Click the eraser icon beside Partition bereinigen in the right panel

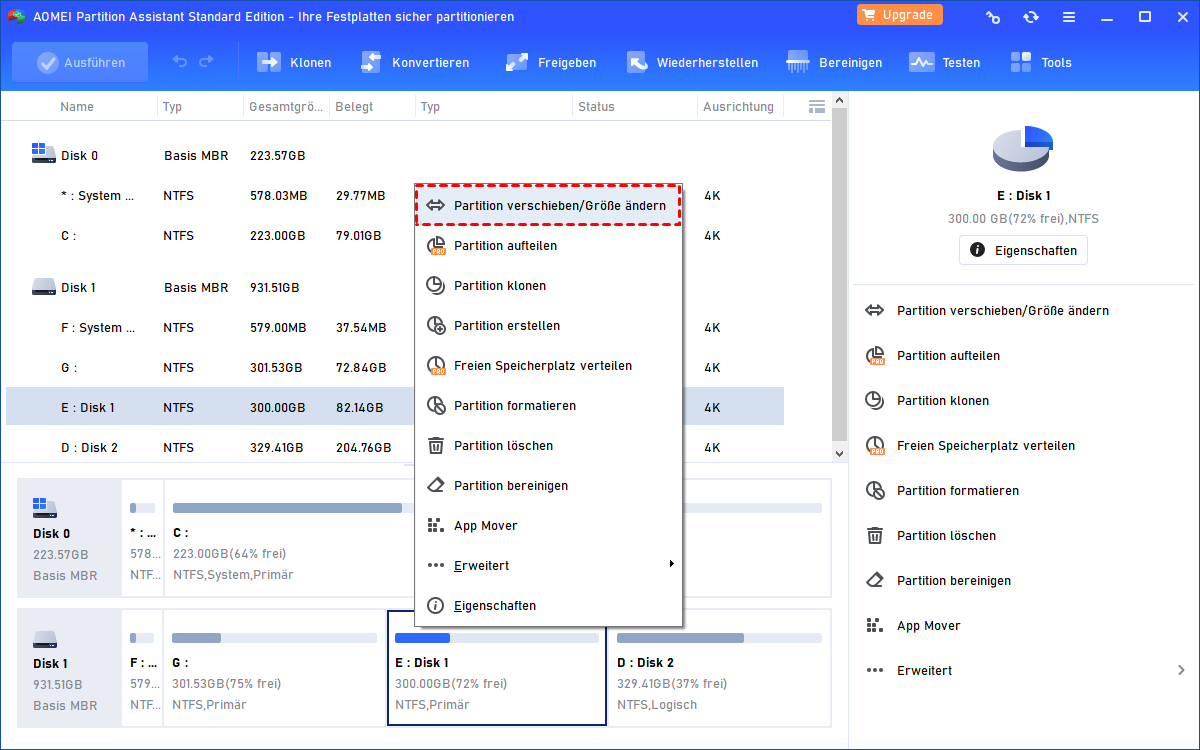pyautogui.click(x=875, y=581)
